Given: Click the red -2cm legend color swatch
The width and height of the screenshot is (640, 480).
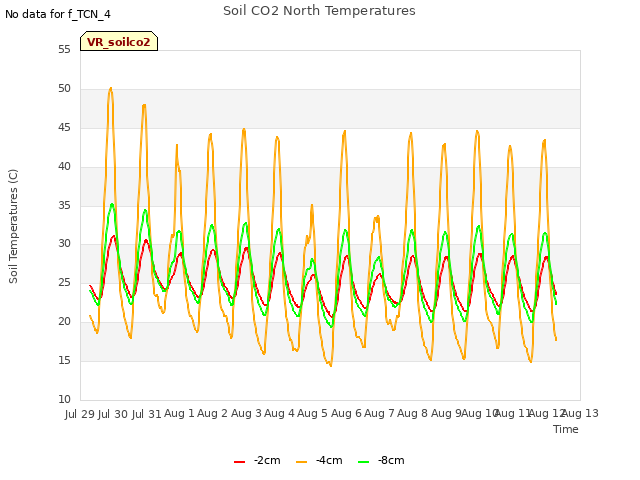Looking at the screenshot, I should pyautogui.click(x=240, y=462).
